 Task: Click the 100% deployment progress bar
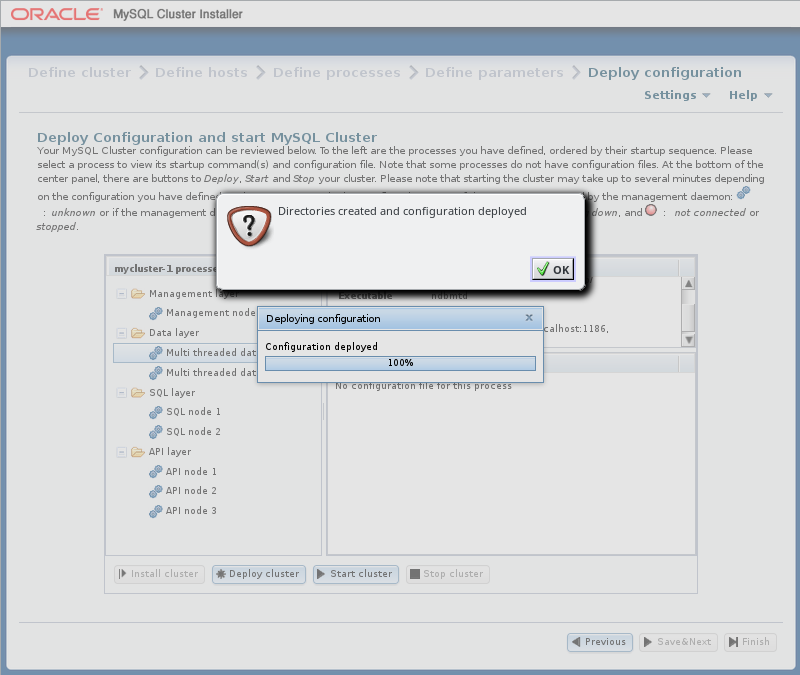tap(400, 363)
